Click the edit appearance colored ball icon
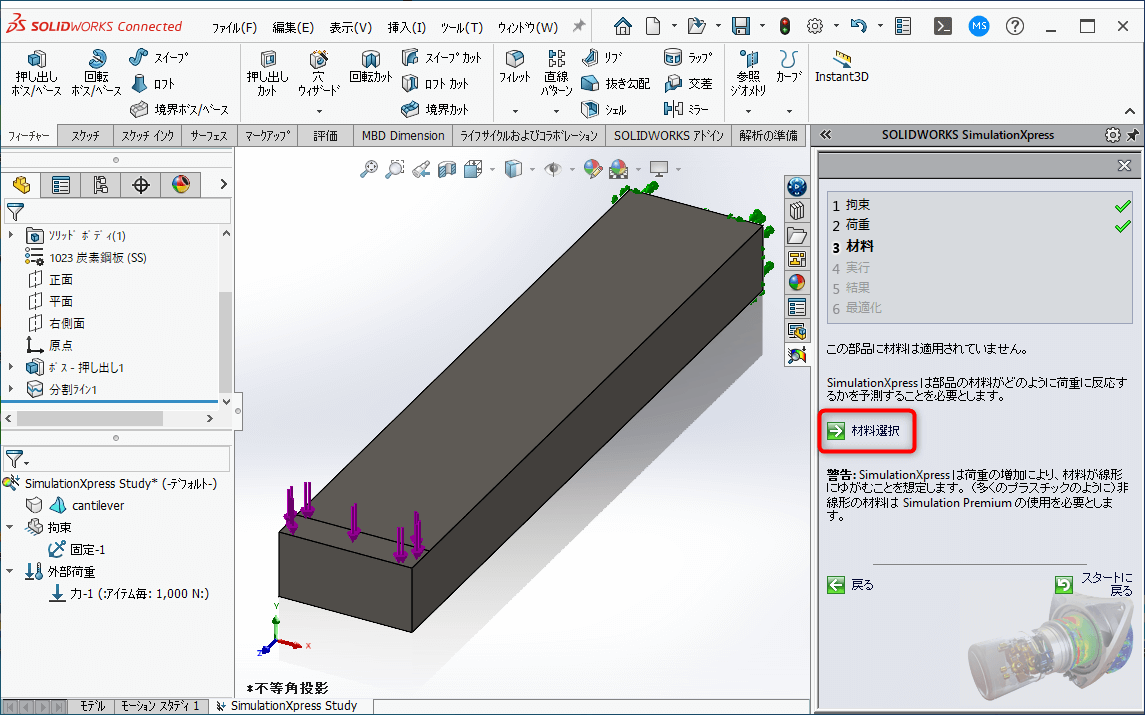The image size is (1145, 715). (x=591, y=169)
